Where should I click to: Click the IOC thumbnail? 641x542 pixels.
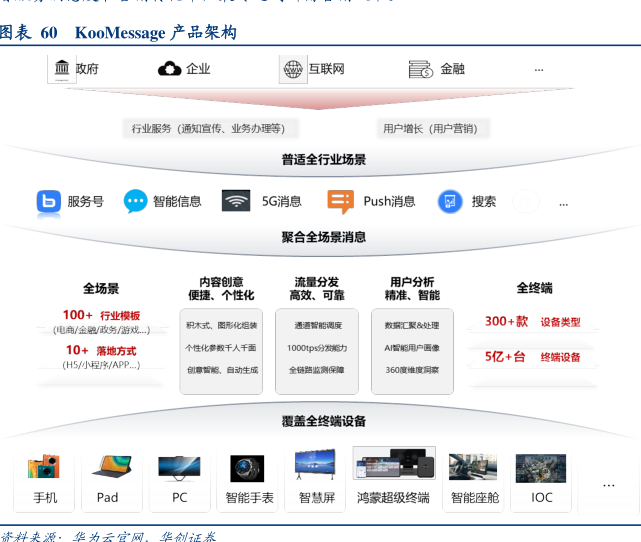[x=541, y=468]
